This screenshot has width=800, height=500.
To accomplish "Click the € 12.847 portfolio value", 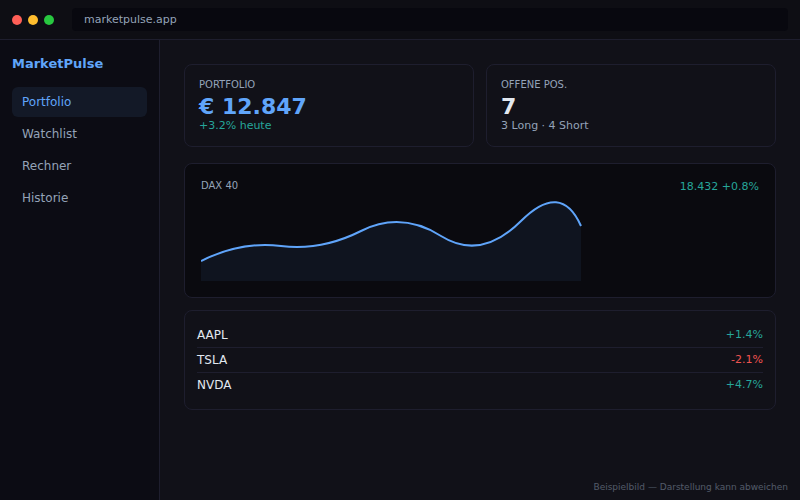I will 252,106.
